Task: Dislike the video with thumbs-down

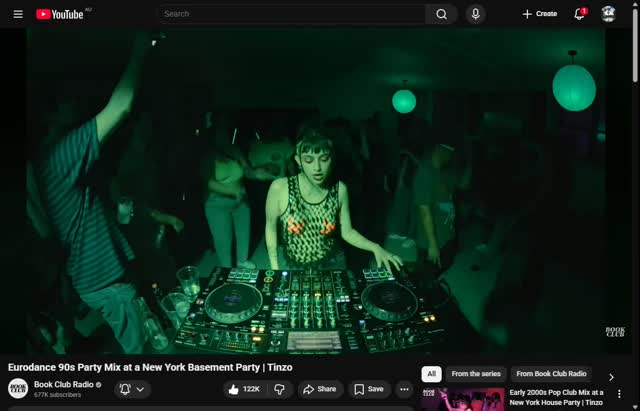Action: (280, 389)
